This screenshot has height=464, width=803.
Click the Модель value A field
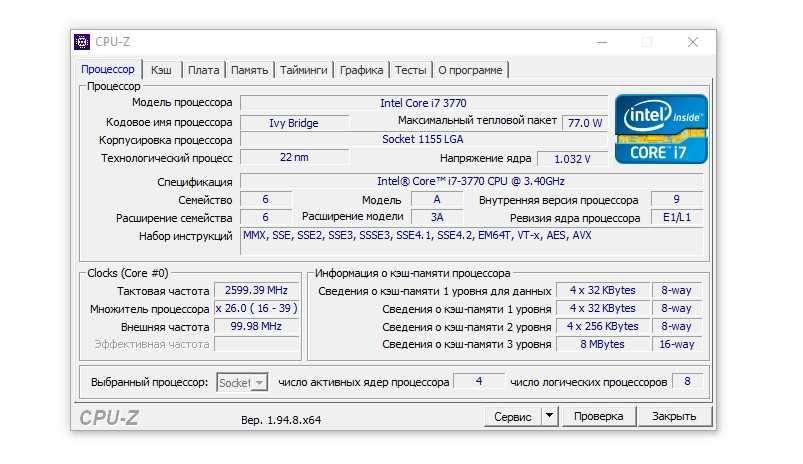click(x=437, y=199)
